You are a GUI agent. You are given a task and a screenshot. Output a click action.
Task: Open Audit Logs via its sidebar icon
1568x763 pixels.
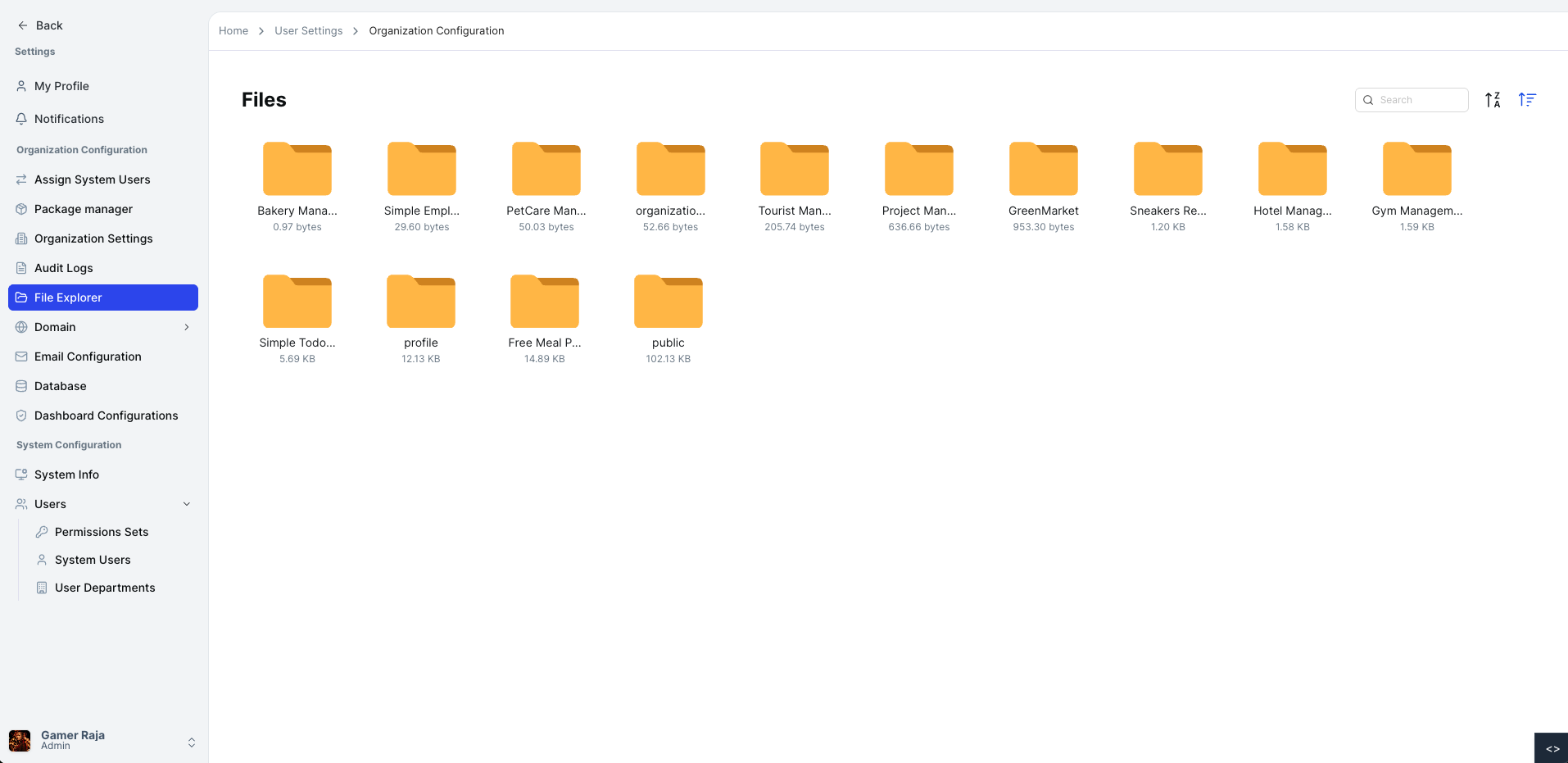[21, 268]
